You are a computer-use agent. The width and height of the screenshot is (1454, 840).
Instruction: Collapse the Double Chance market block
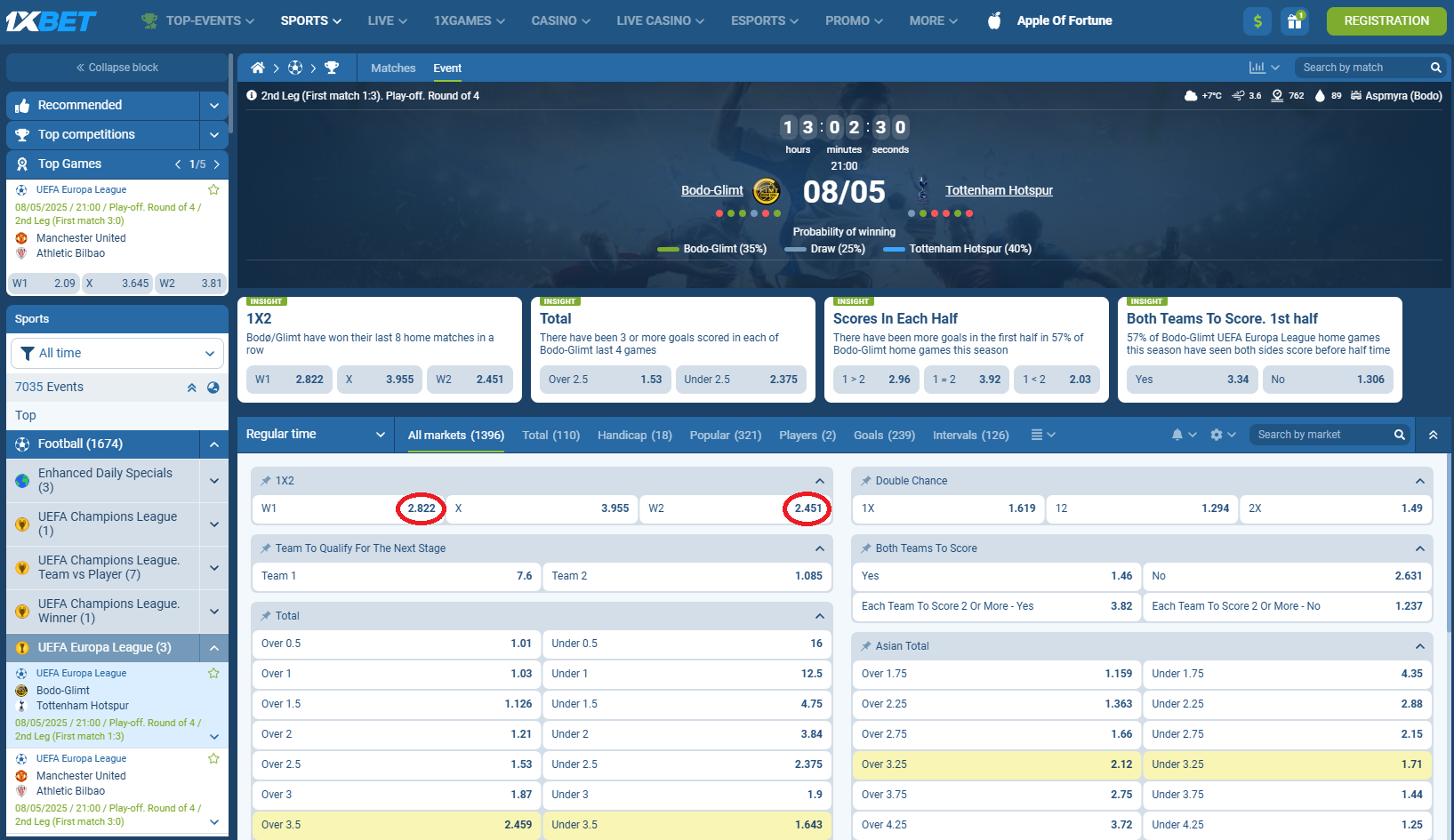pyautogui.click(x=1419, y=481)
